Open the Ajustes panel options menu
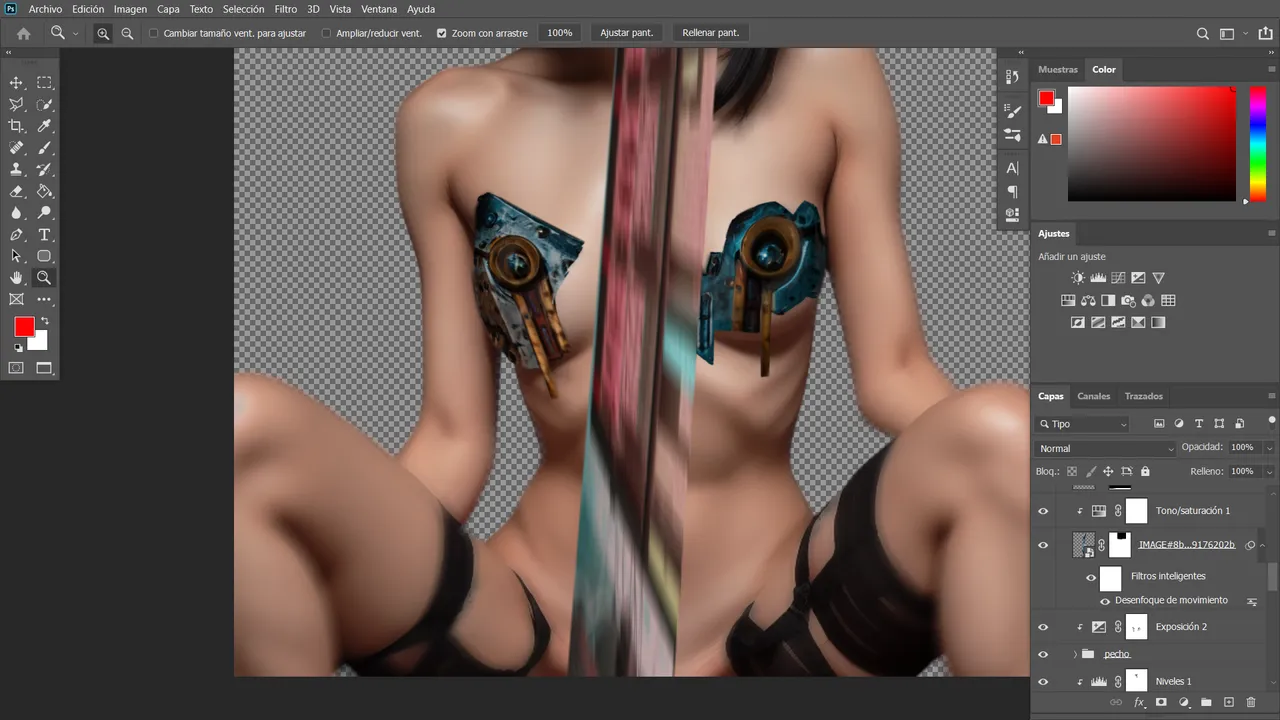This screenshot has height=720, width=1280. (x=1272, y=233)
